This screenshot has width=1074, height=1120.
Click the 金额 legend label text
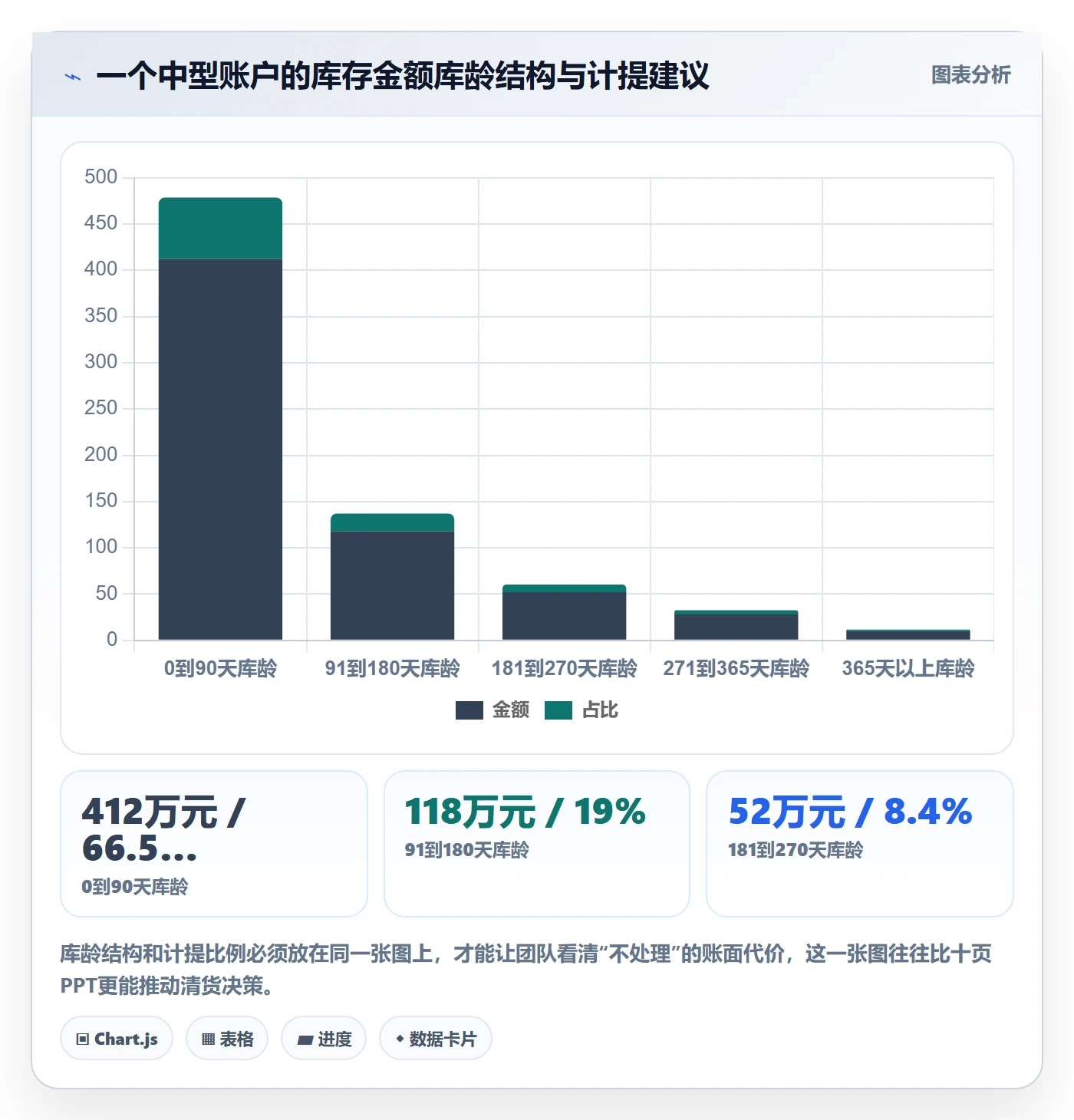coord(510,710)
